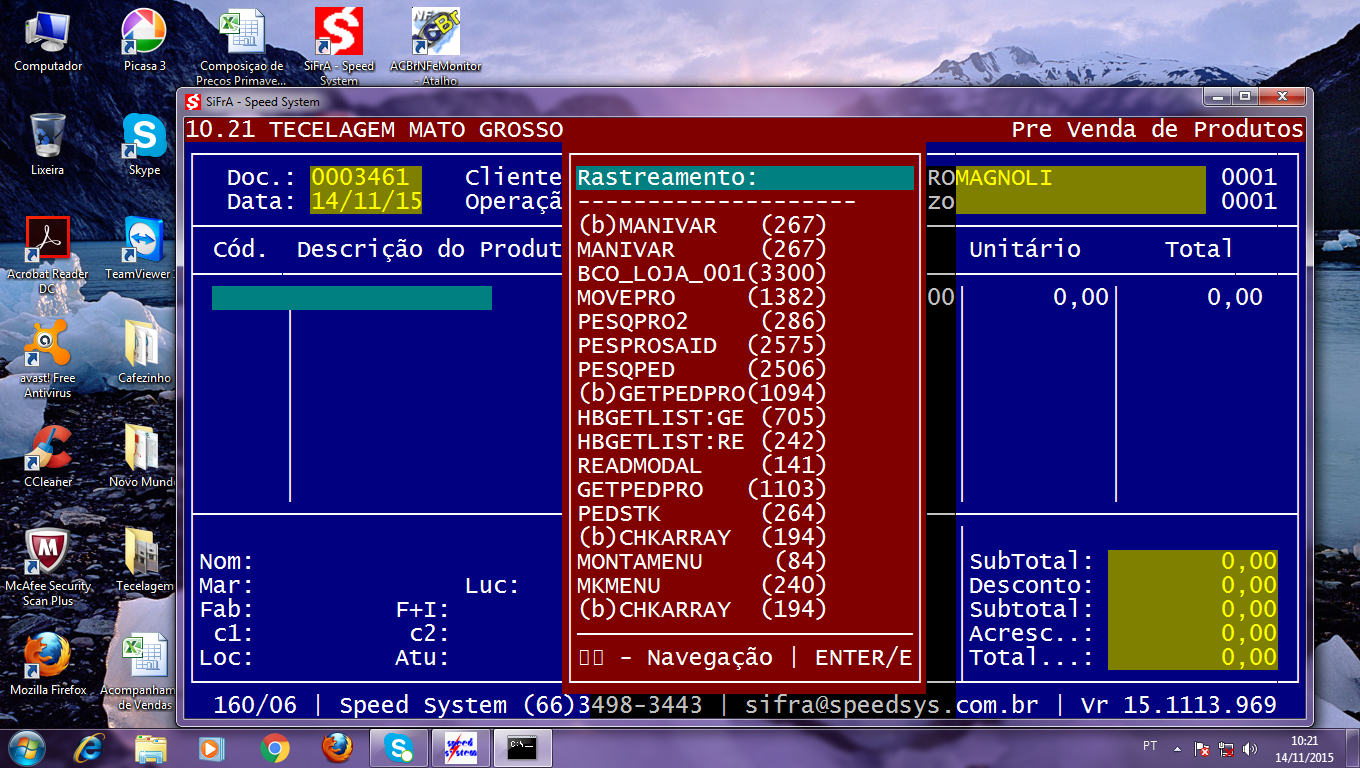The image size is (1360, 768).
Task: Open Windows Explorer from the taskbar
Action: (x=151, y=748)
